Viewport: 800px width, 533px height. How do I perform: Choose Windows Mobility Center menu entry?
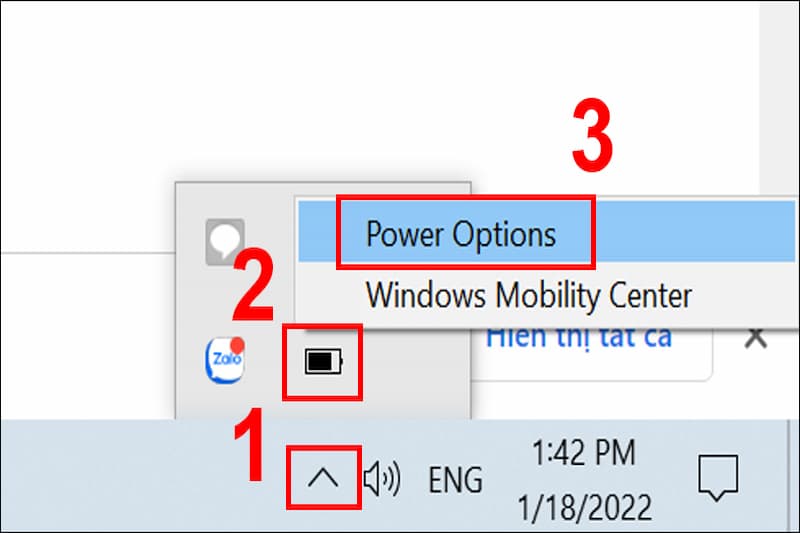[528, 295]
